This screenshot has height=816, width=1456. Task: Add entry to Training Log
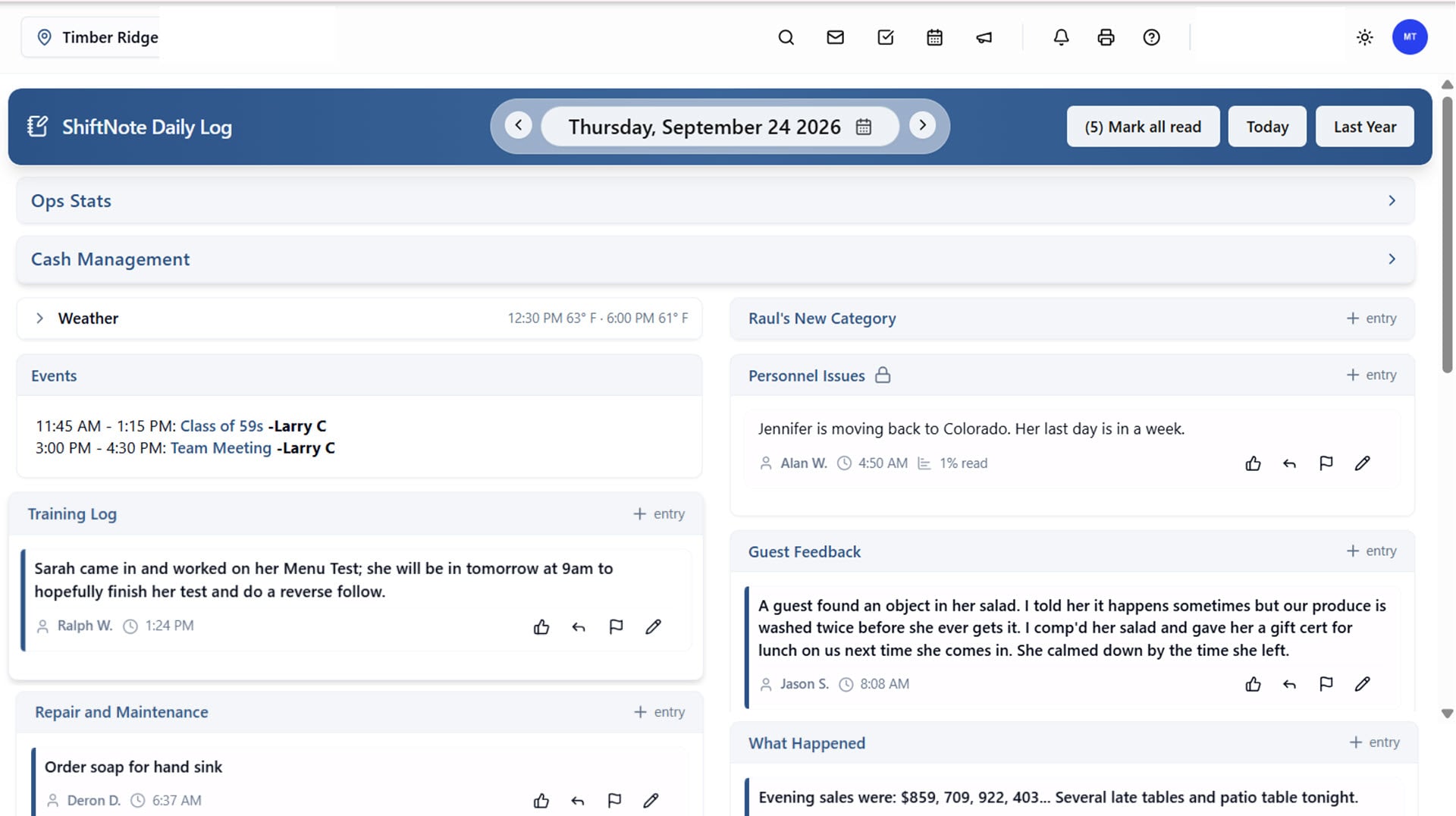click(659, 514)
